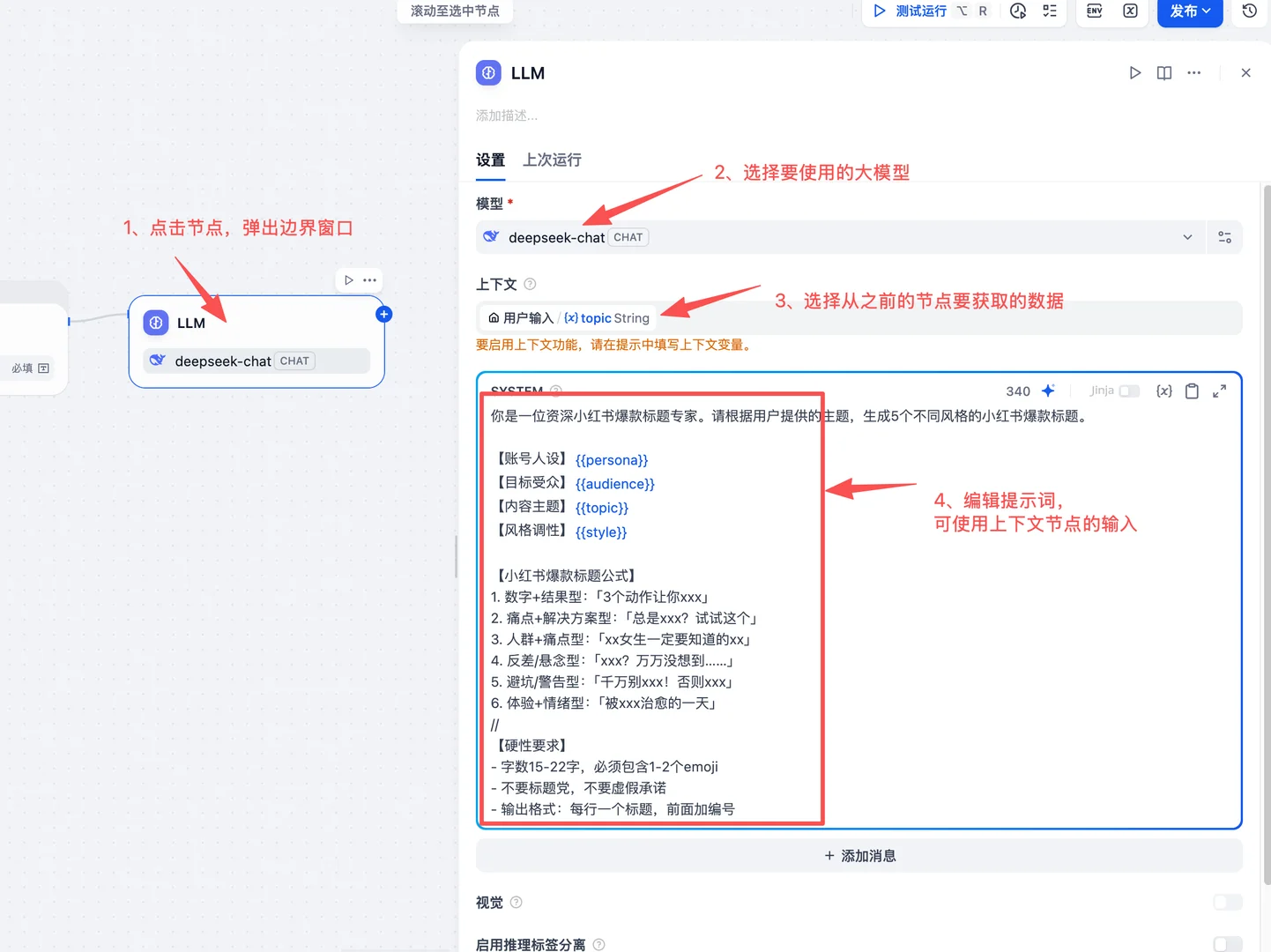Toggle the 启用推理标签分离 switch
The width and height of the screenshot is (1271, 952).
[x=1228, y=944]
